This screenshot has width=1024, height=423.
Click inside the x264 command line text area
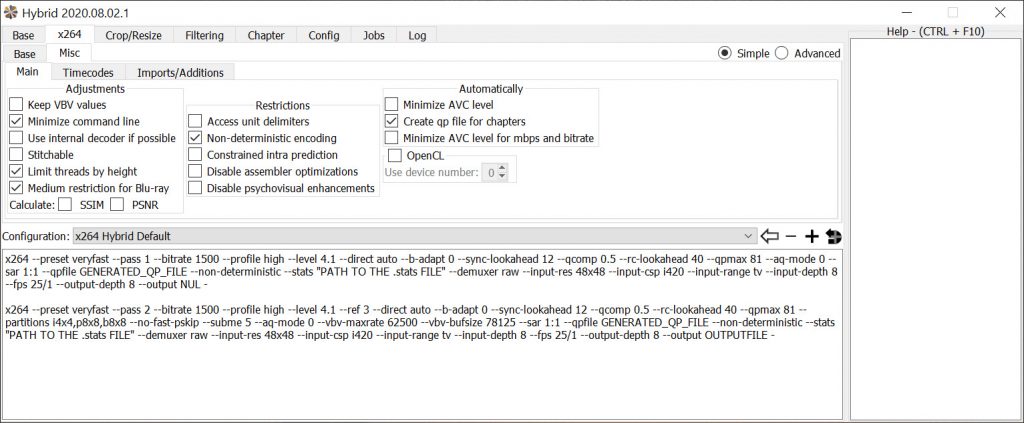click(423, 334)
